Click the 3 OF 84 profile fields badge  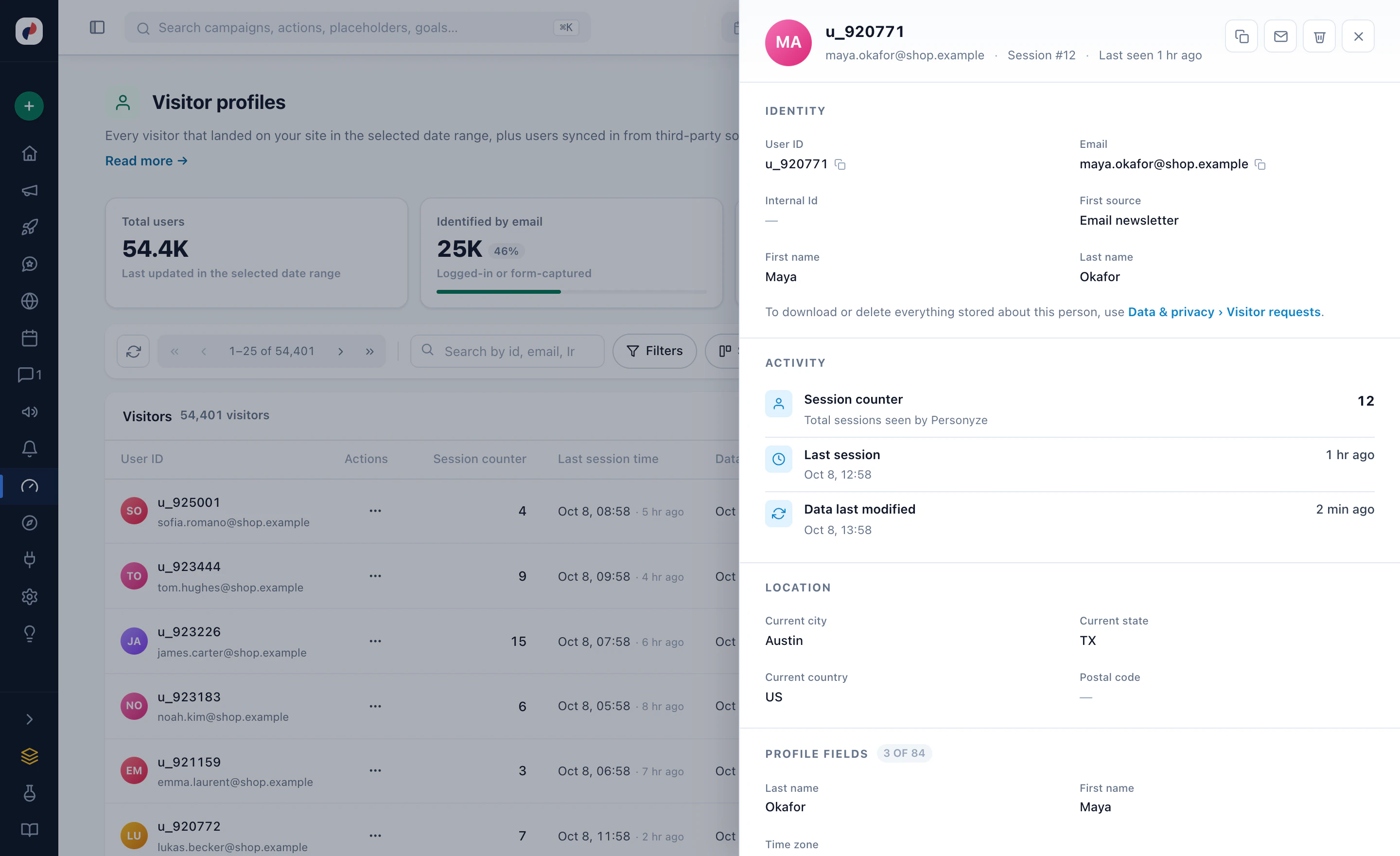[x=904, y=753]
